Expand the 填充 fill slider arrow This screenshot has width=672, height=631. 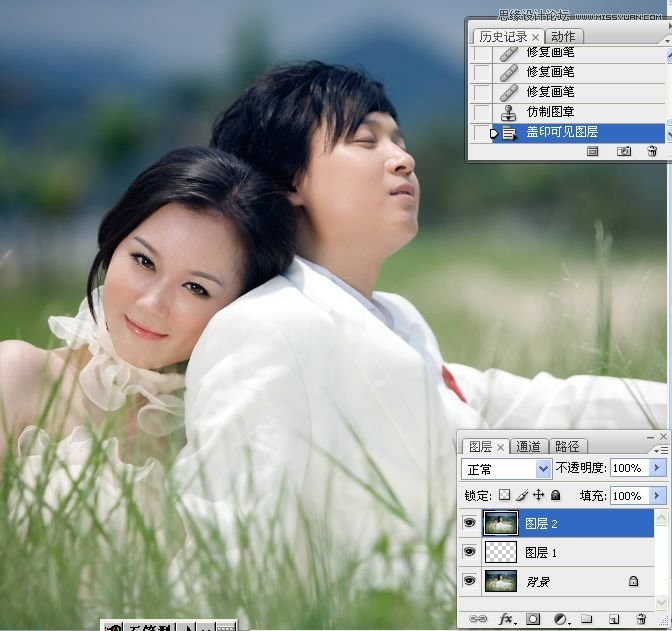coord(657,495)
